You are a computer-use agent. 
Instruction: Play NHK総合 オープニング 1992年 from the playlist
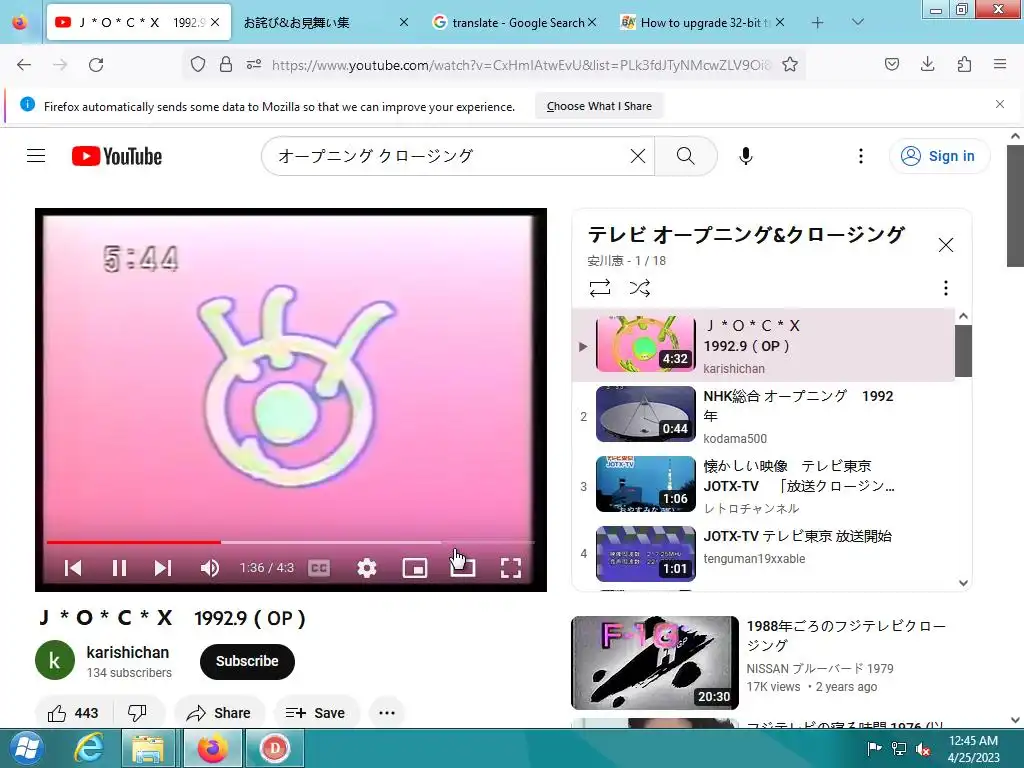click(763, 416)
